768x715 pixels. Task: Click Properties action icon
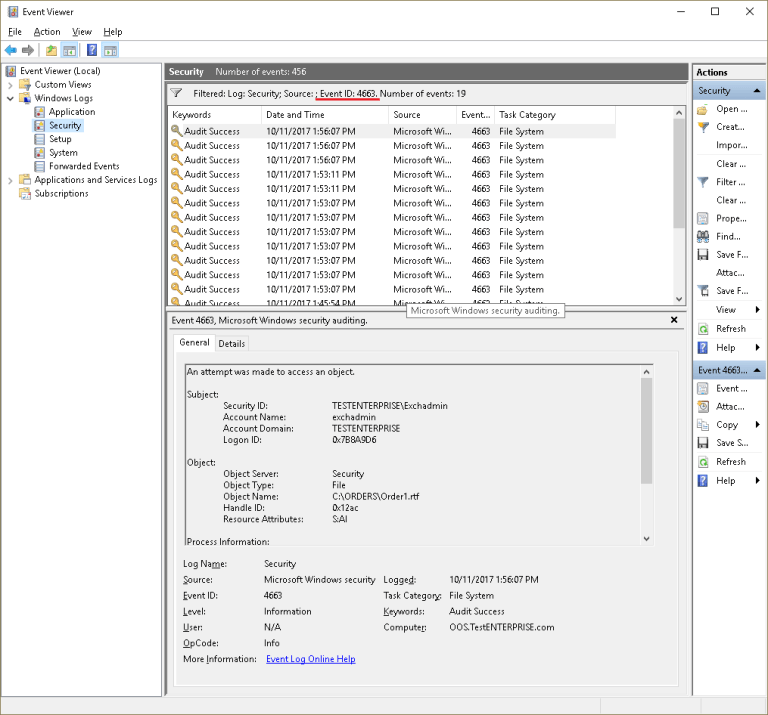(x=703, y=218)
